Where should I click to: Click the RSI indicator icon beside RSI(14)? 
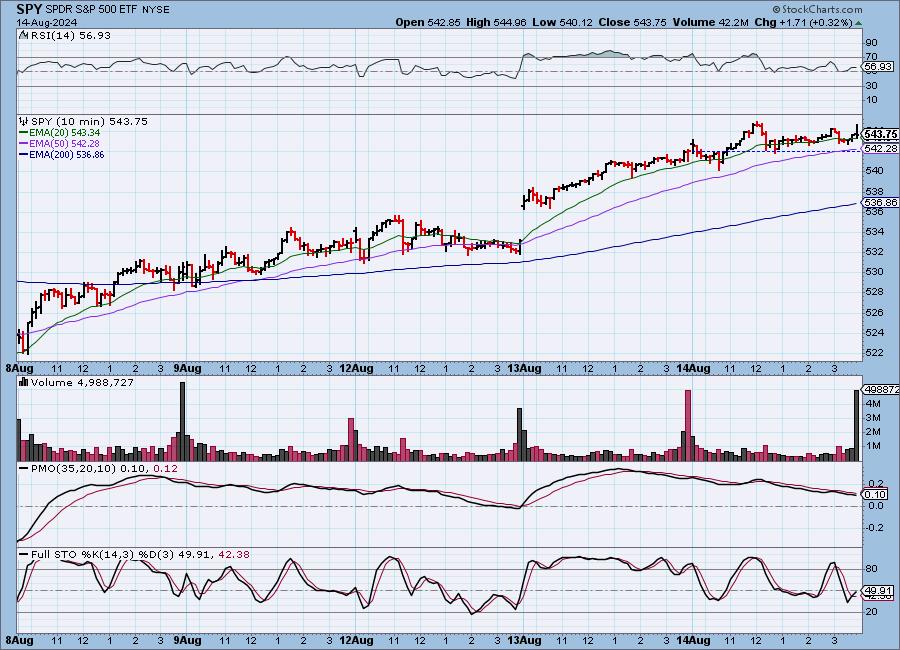click(23, 35)
